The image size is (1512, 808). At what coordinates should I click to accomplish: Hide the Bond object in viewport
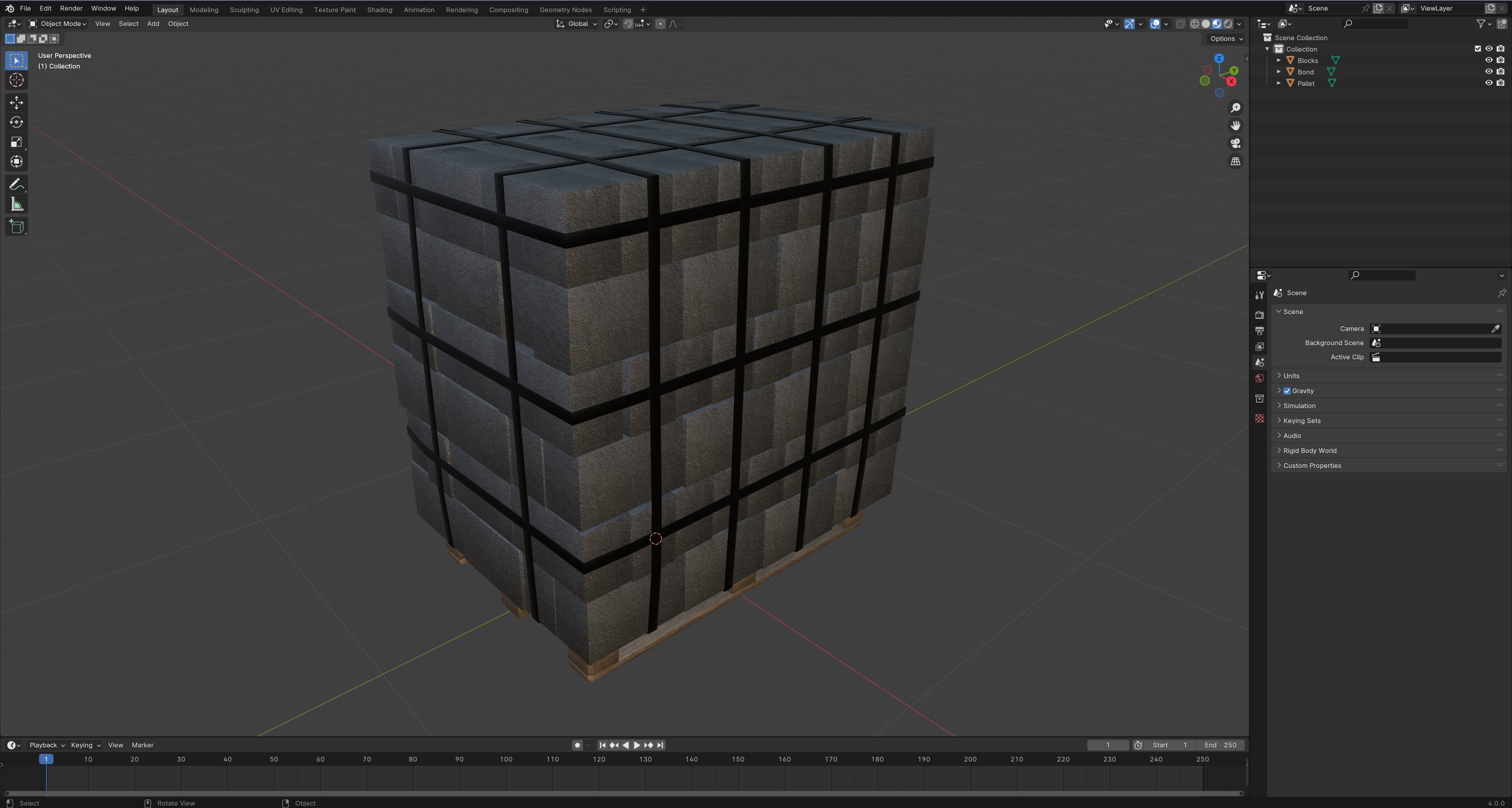[1488, 72]
